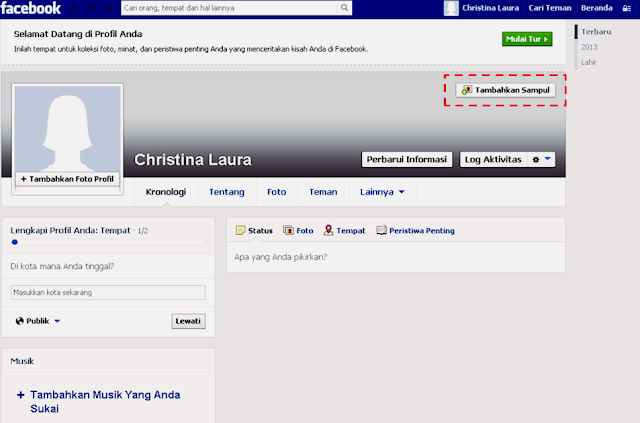
Task: Click Christina Laura avatar in top bar
Action: [x=451, y=8]
